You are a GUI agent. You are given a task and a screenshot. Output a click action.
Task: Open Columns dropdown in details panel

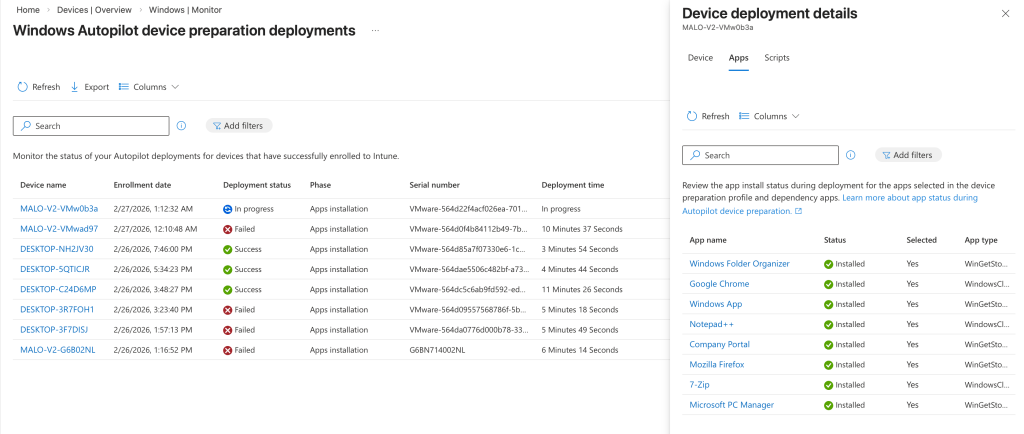[769, 116]
